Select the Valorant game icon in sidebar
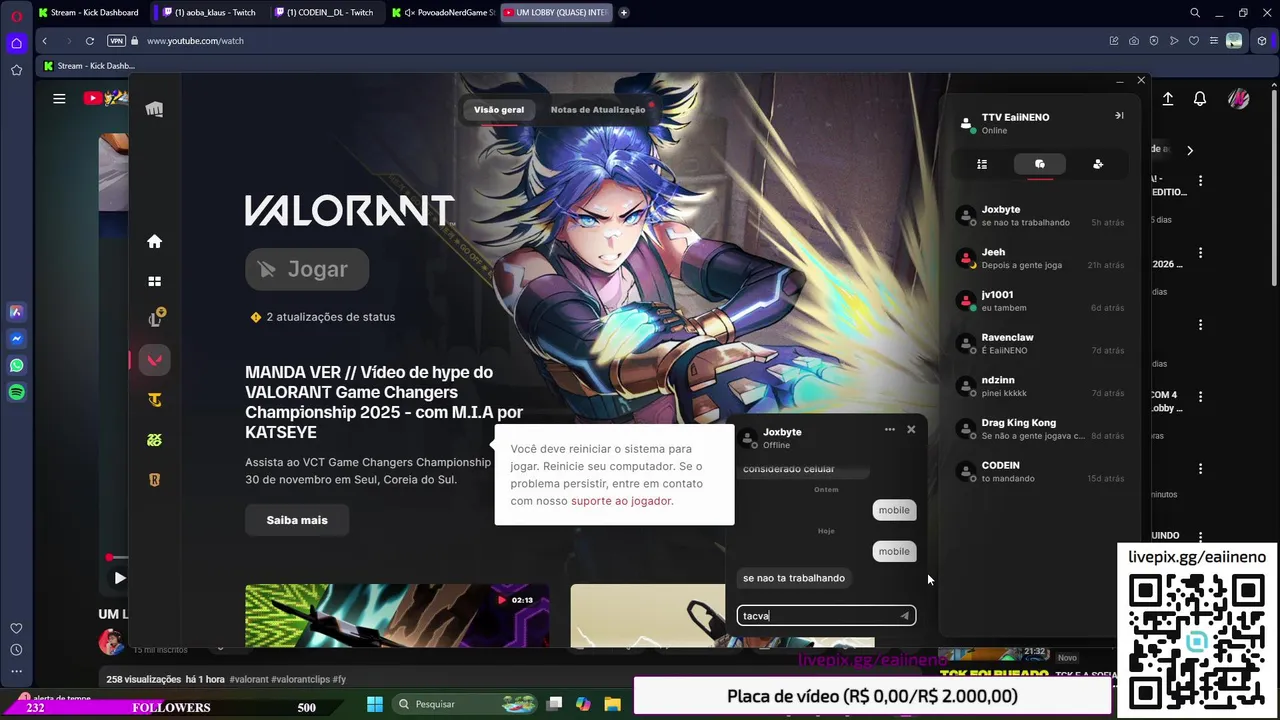This screenshot has height=720, width=1280. tap(154, 360)
